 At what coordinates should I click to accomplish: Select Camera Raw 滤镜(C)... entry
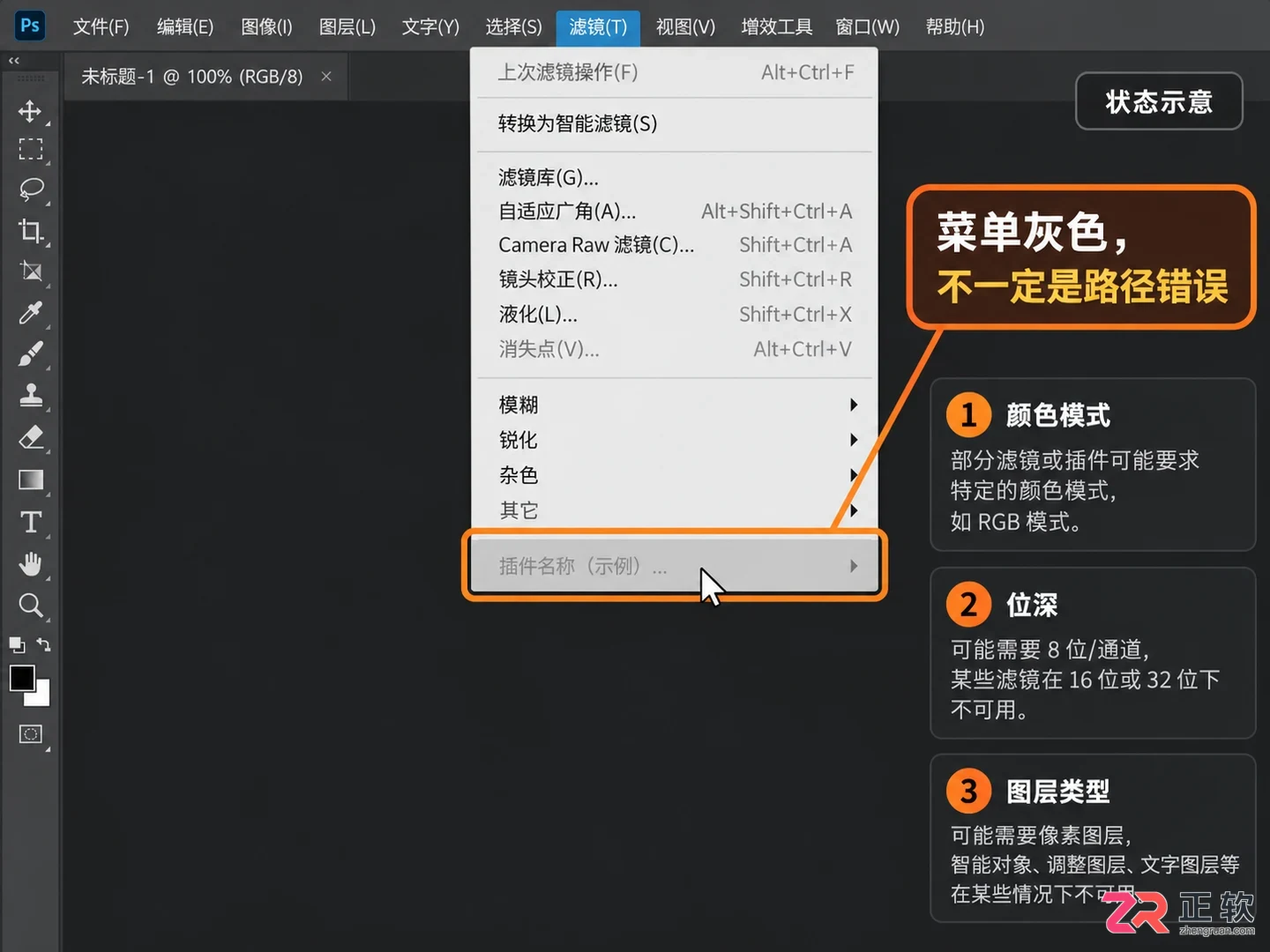point(675,245)
